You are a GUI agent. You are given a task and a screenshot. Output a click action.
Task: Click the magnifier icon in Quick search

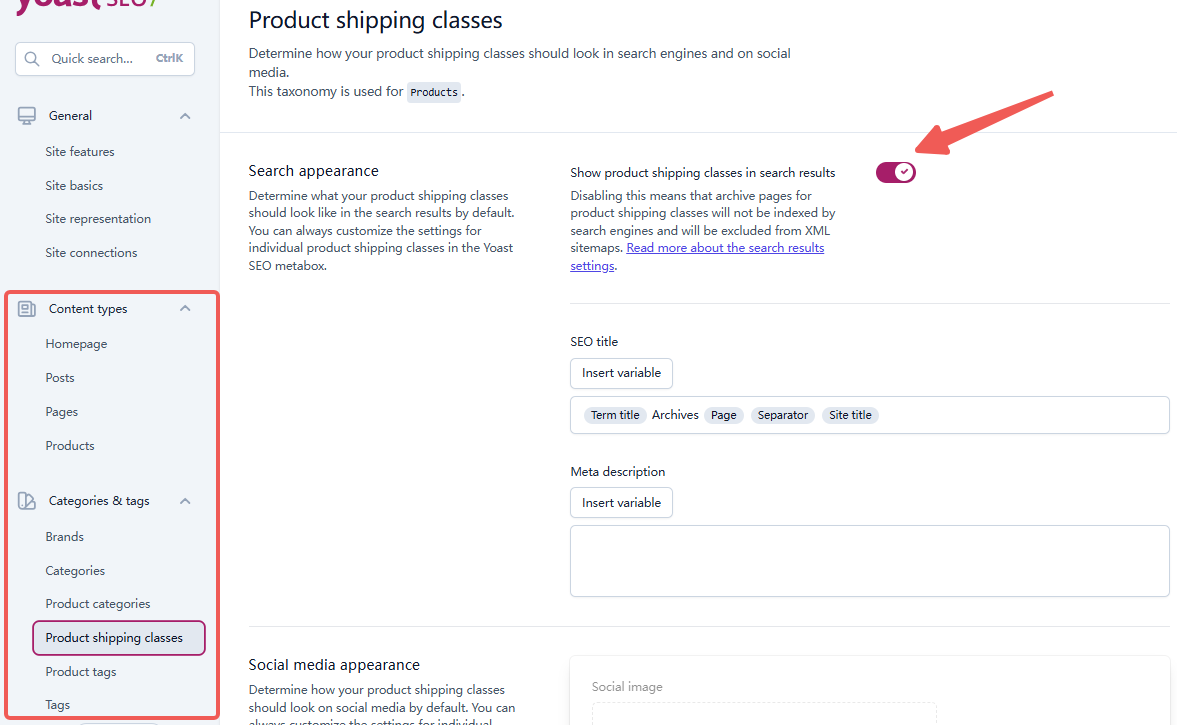click(32, 59)
